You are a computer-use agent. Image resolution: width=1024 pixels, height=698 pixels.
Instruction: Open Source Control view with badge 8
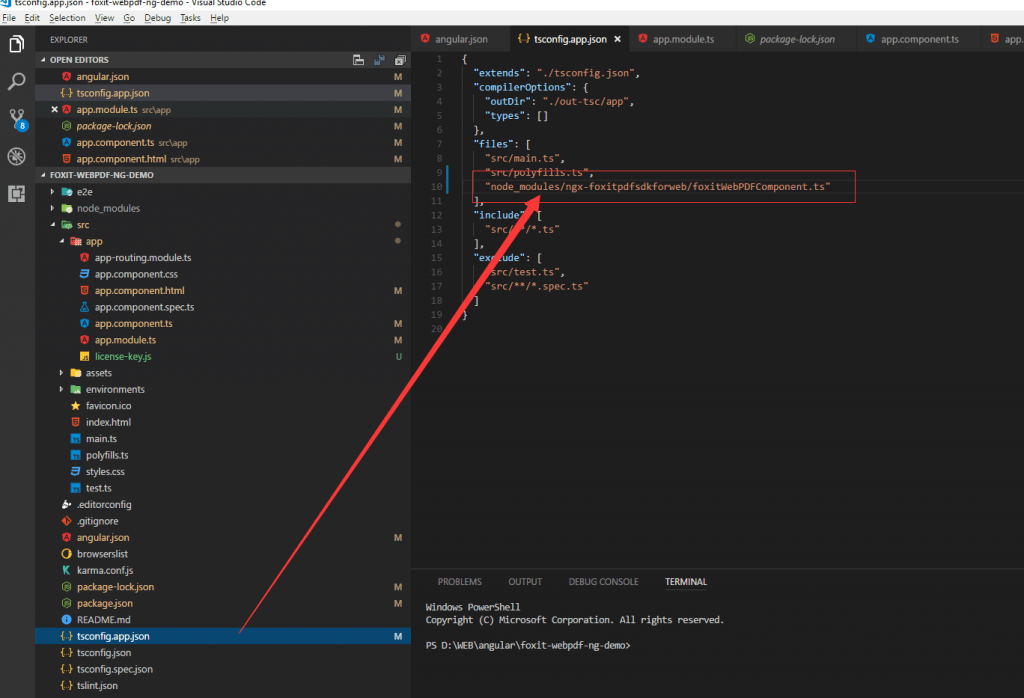click(x=17, y=119)
